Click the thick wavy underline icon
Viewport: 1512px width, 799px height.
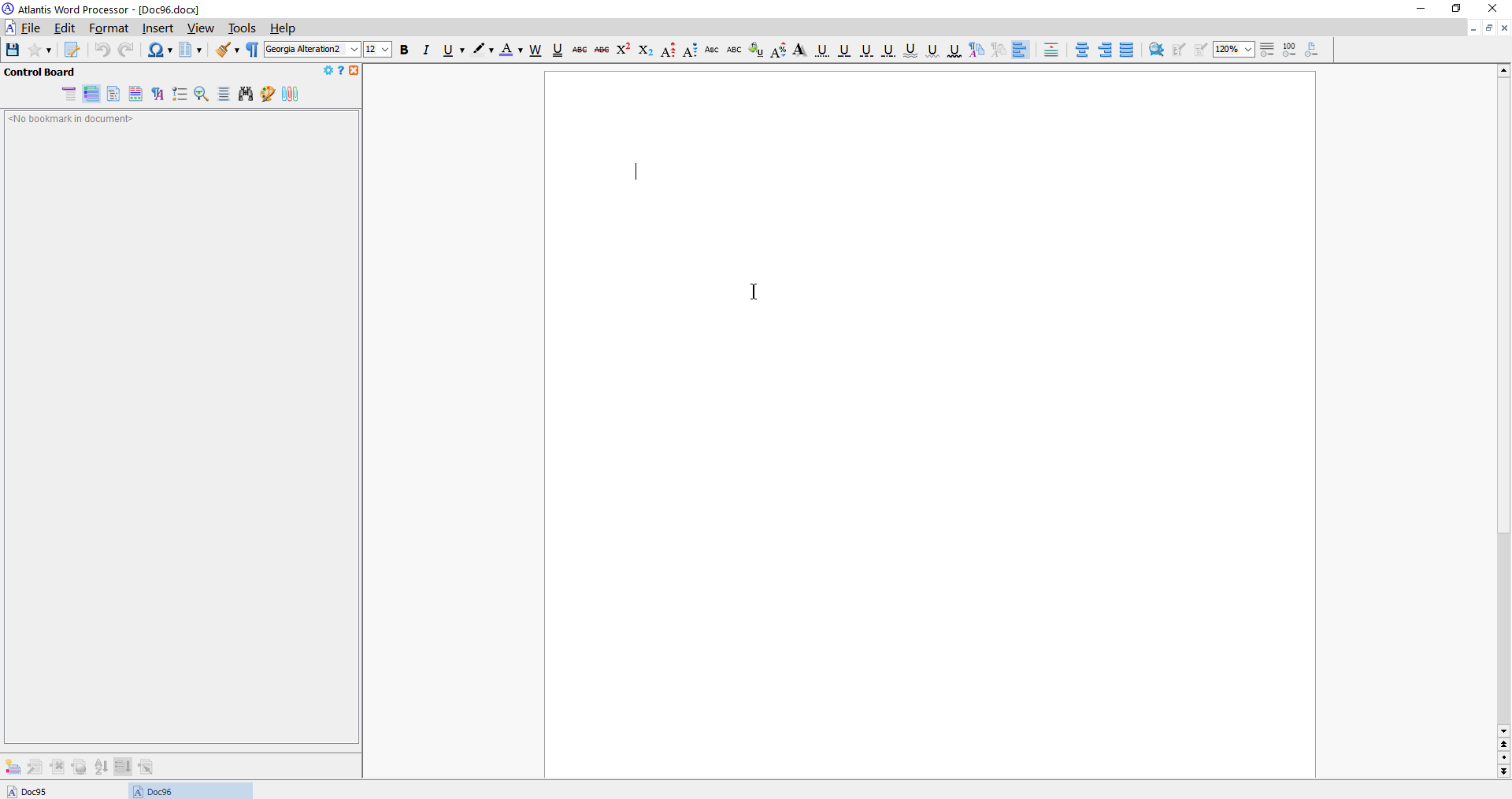pos(954,50)
